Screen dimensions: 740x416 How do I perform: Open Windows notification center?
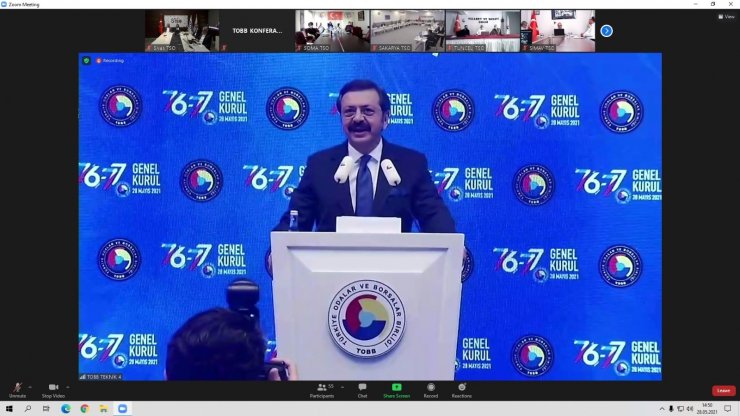[728, 409]
